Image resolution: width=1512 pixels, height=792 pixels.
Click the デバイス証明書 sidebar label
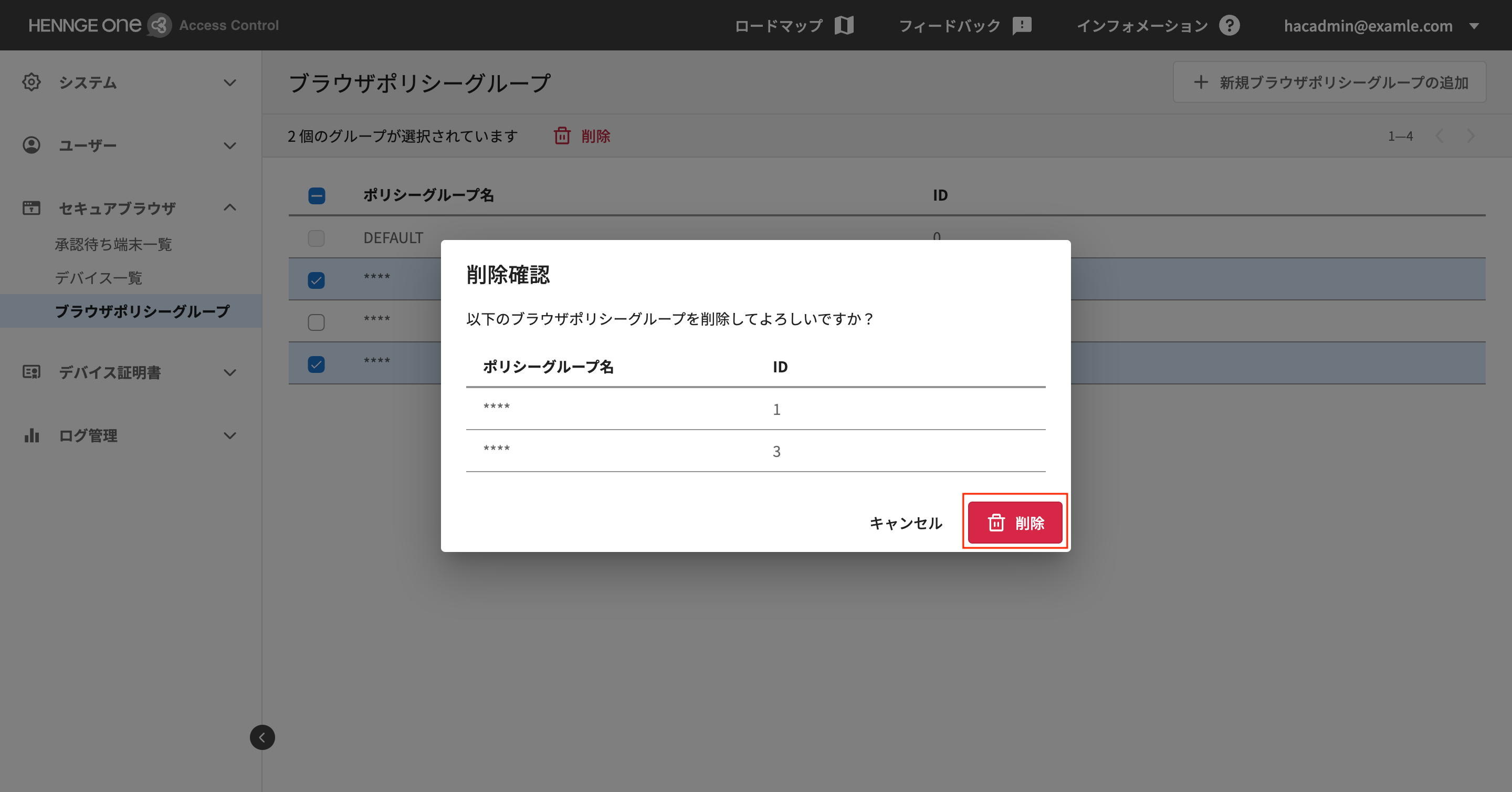(x=109, y=373)
